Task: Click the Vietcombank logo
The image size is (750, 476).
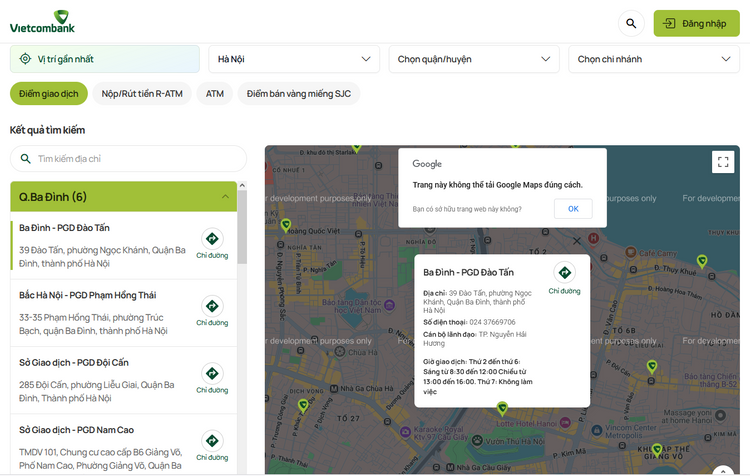Action: (42, 22)
